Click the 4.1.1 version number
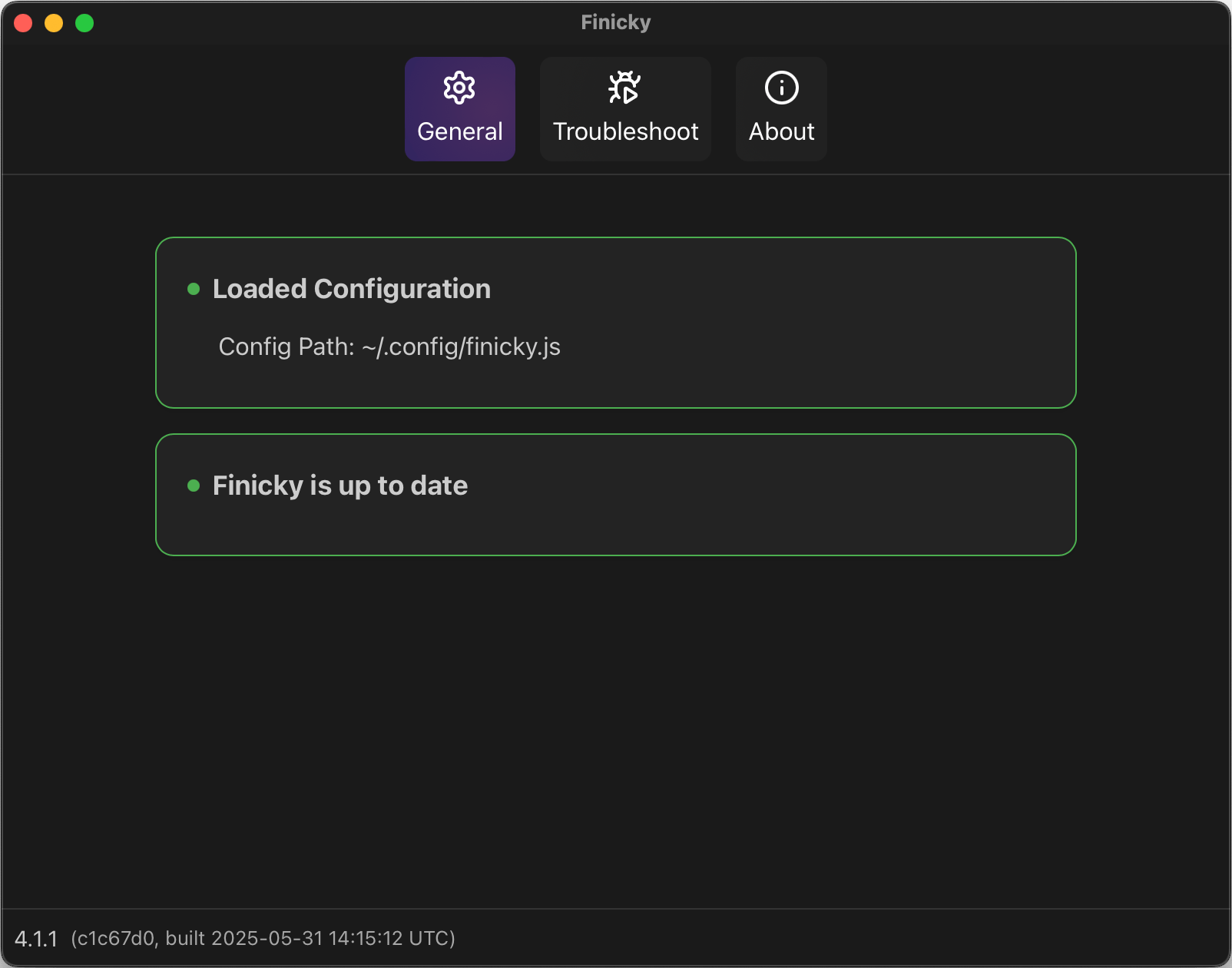The height and width of the screenshot is (968, 1232). pyautogui.click(x=36, y=939)
